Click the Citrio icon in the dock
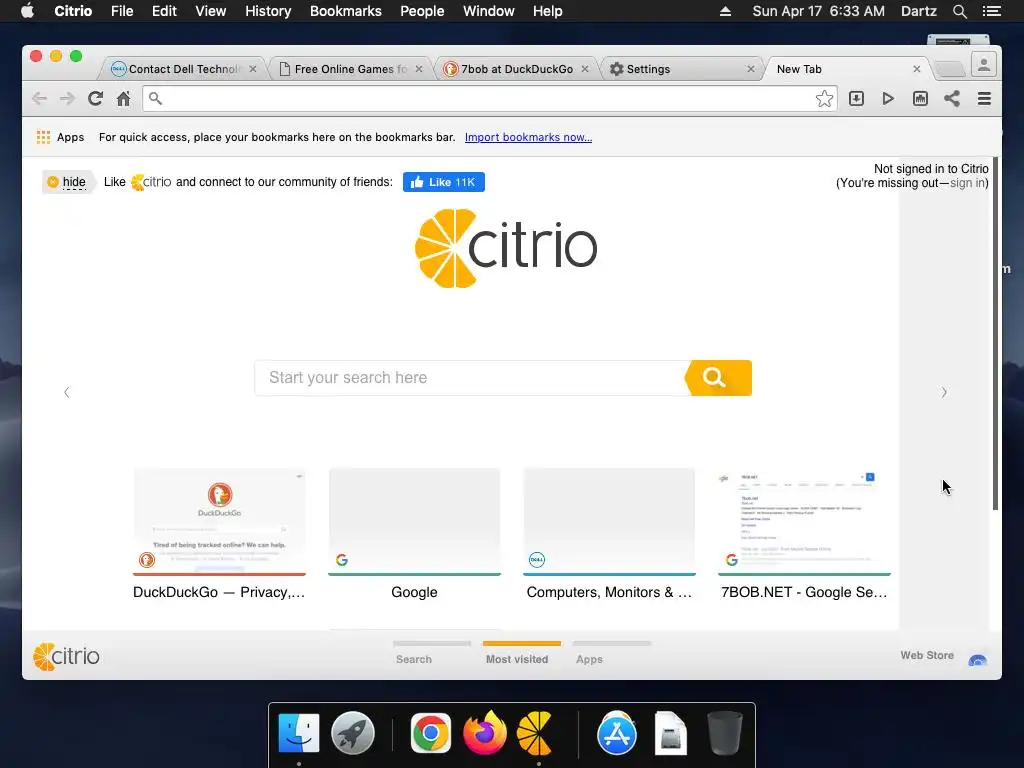 (535, 733)
